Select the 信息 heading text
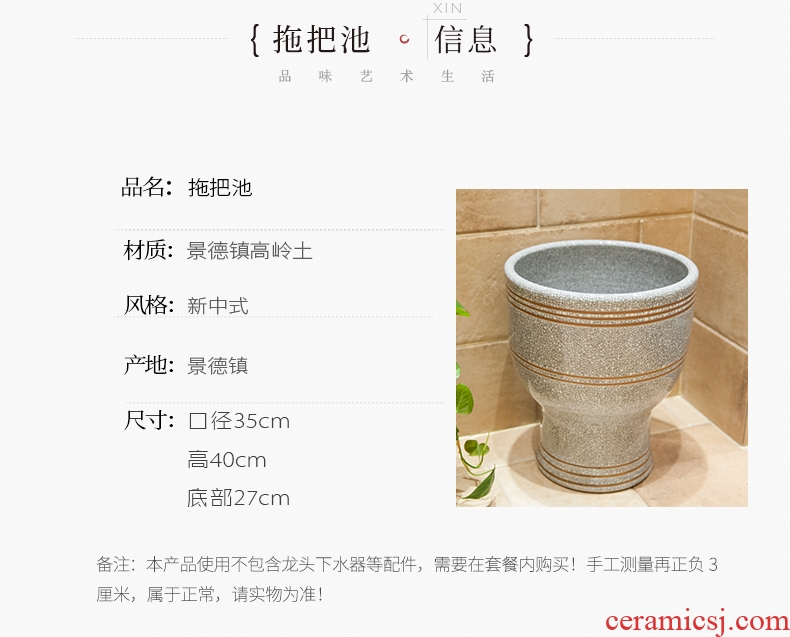 [x=466, y=40]
